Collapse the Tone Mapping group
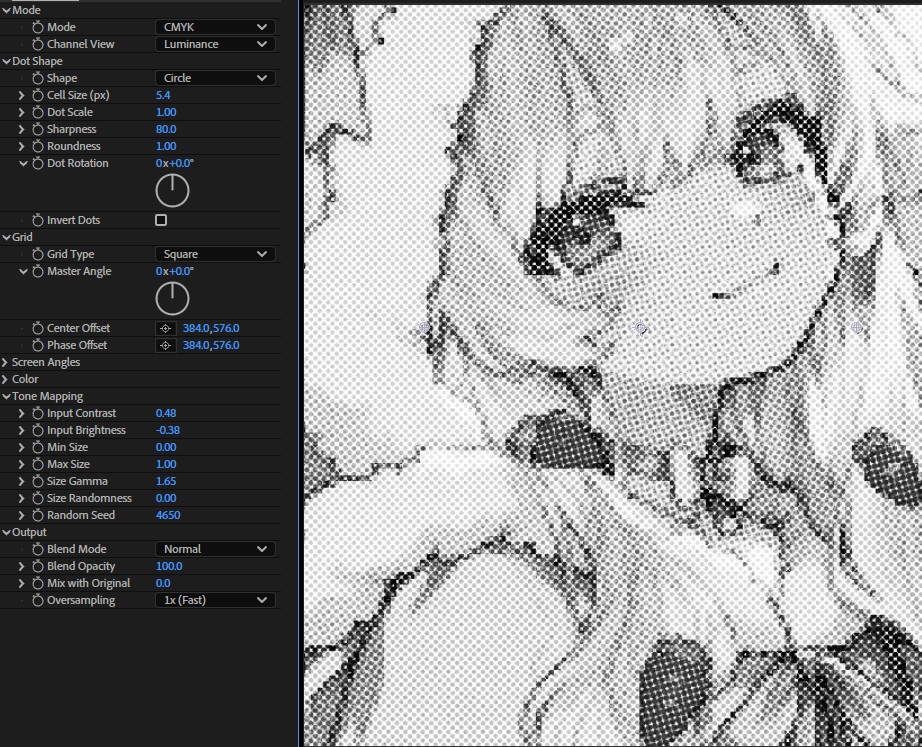This screenshot has height=747, width=922. tap(6, 396)
